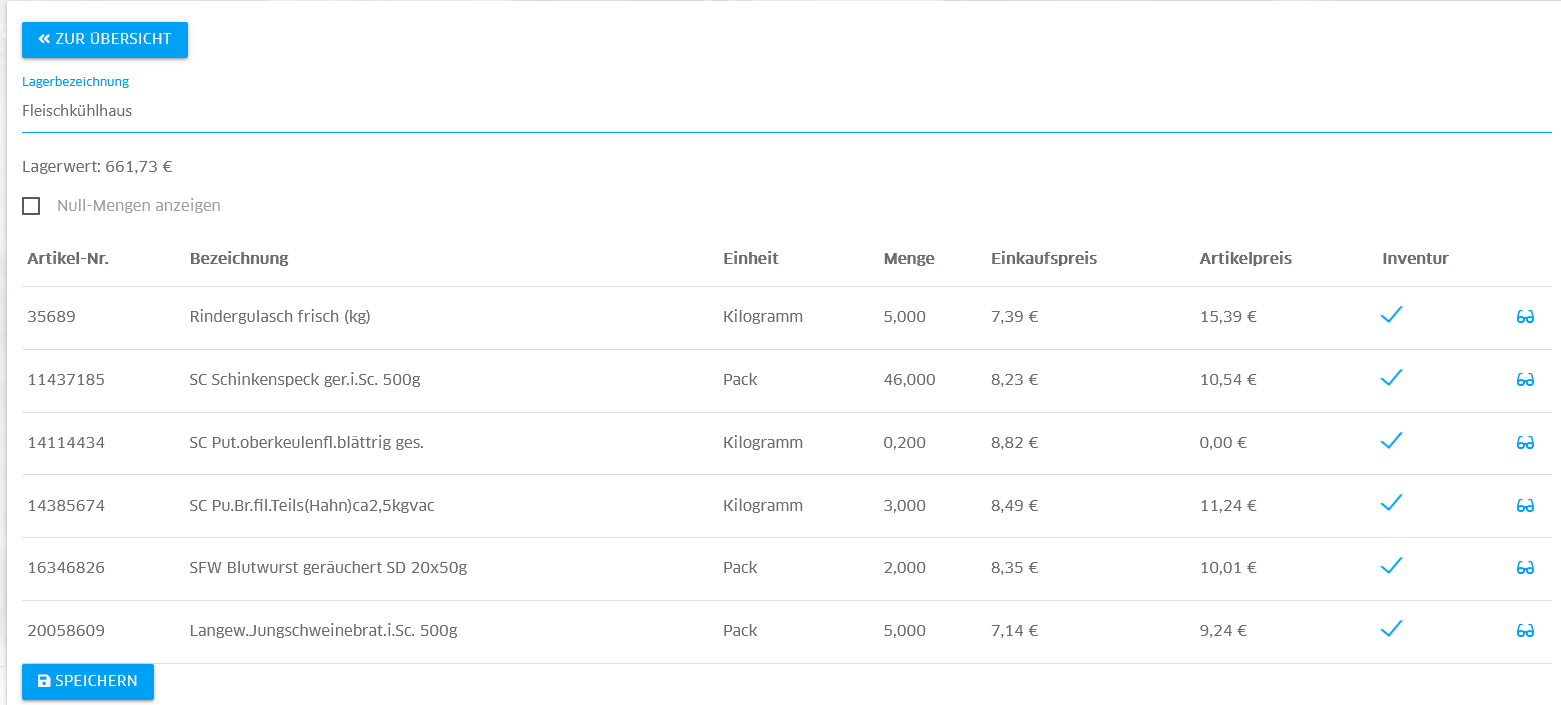1561x705 pixels.
Task: Open details icon for SC Schinkenspeck row
Action: pos(1525,380)
